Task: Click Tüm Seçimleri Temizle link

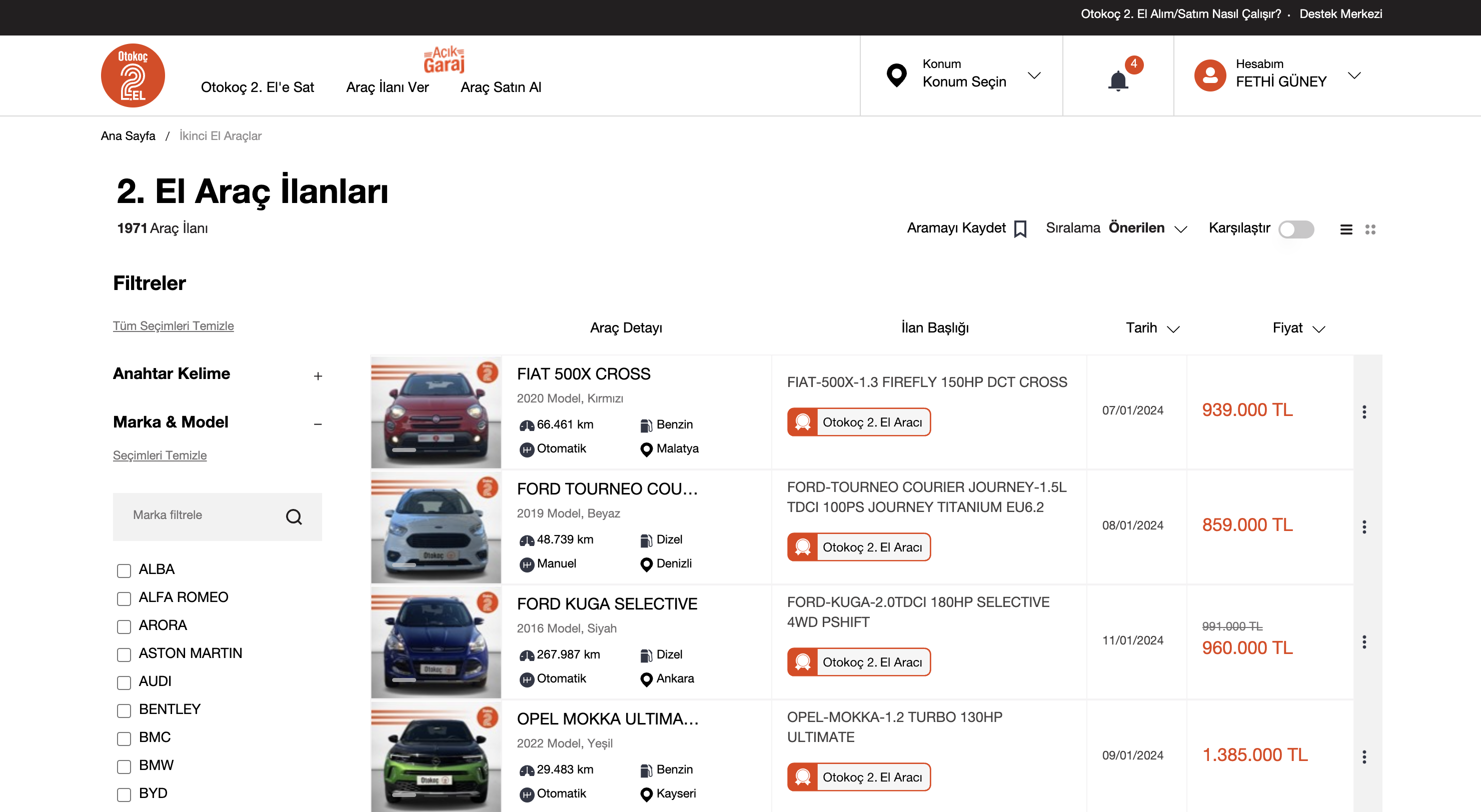Action: pos(173,326)
